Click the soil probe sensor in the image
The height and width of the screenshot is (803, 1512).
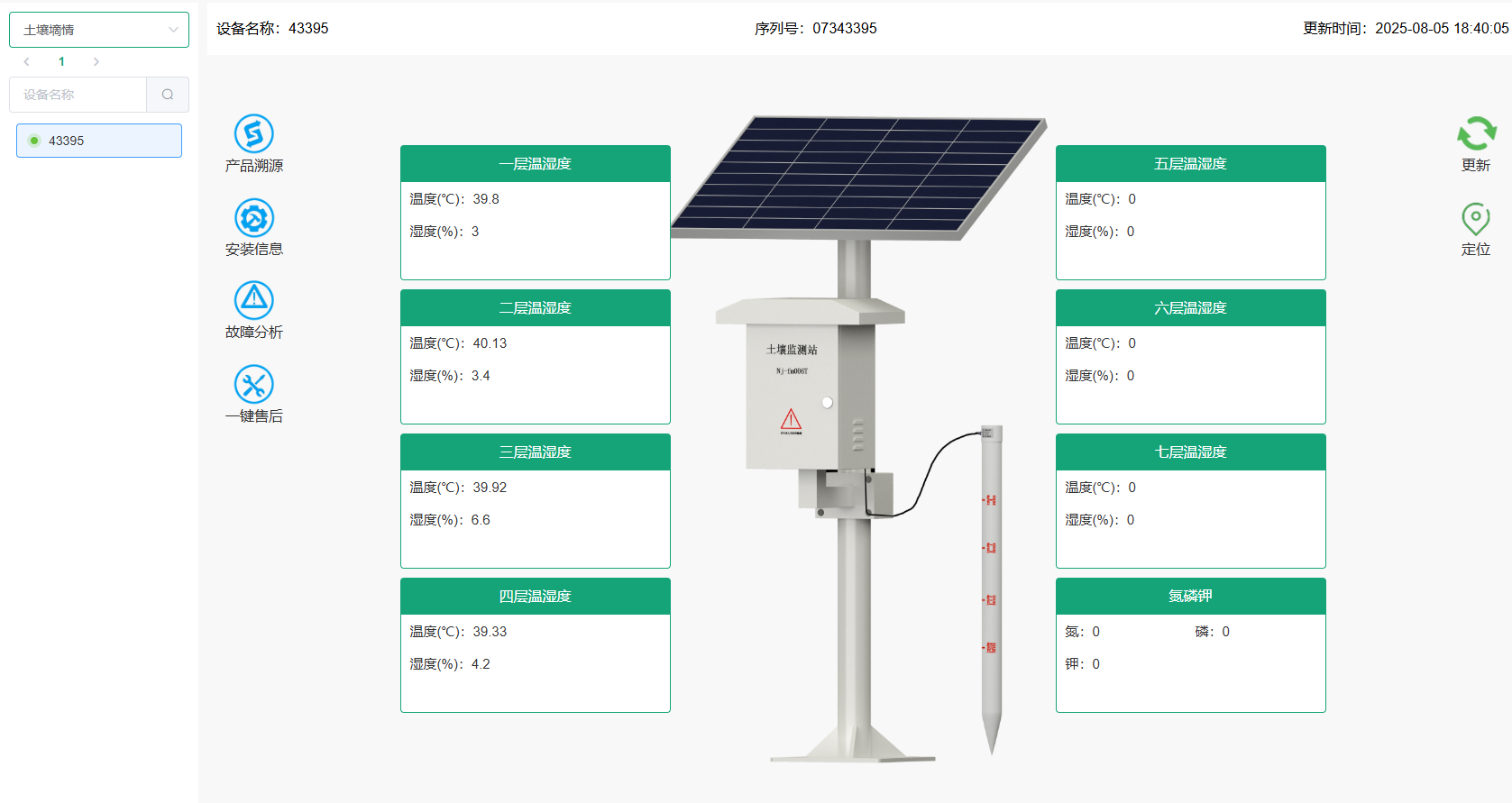click(x=991, y=586)
